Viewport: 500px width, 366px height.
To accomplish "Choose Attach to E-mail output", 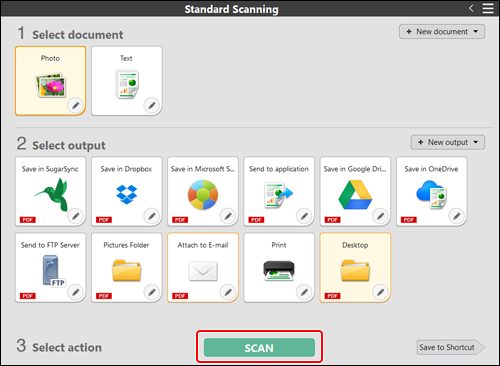I will point(203,267).
